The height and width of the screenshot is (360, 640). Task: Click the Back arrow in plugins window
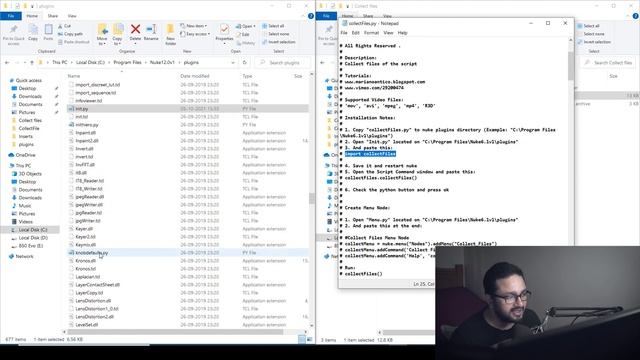[x=7, y=62]
